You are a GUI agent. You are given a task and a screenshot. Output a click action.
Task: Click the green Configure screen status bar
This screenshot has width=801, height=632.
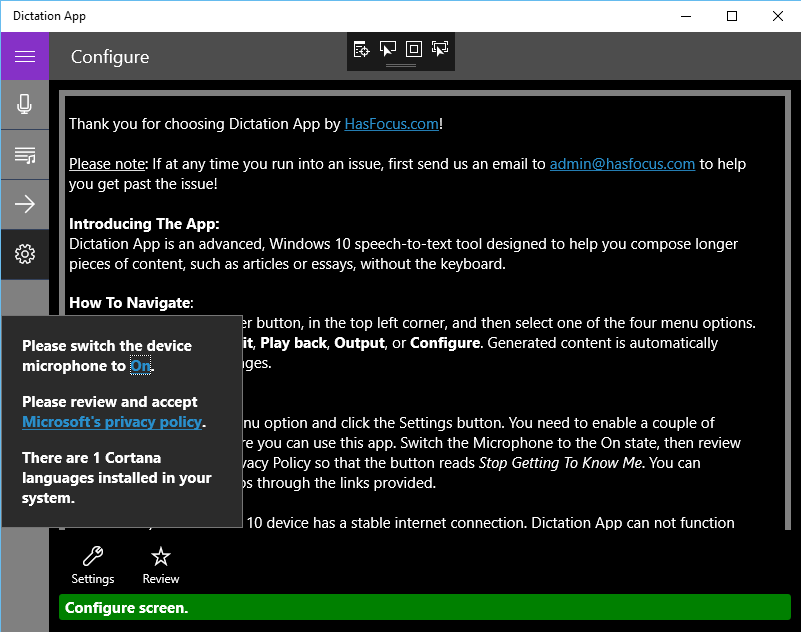(425, 607)
